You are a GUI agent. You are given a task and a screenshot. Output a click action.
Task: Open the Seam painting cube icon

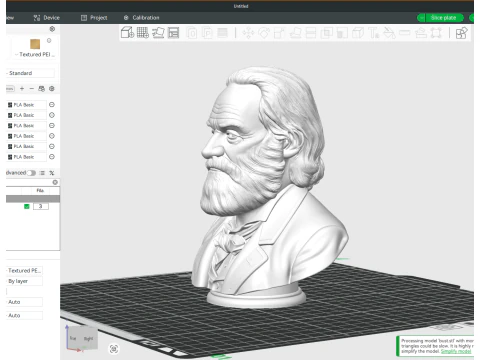(358, 33)
